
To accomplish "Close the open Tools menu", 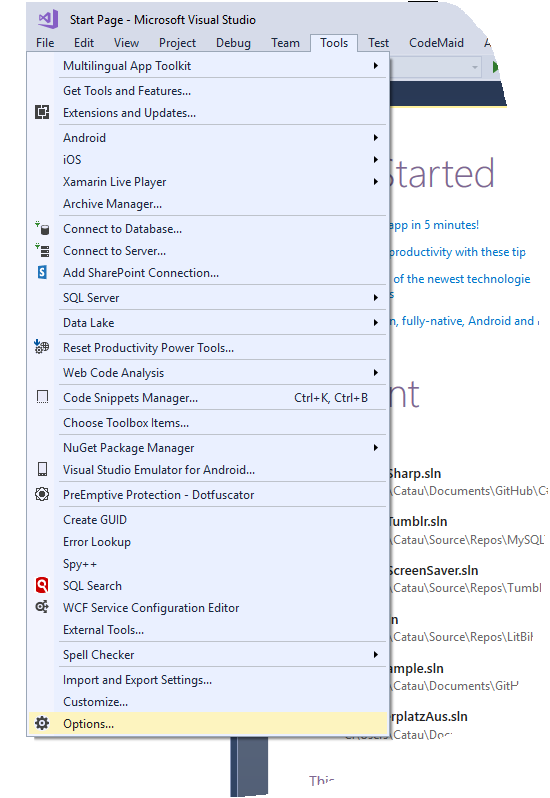I will click(x=334, y=43).
